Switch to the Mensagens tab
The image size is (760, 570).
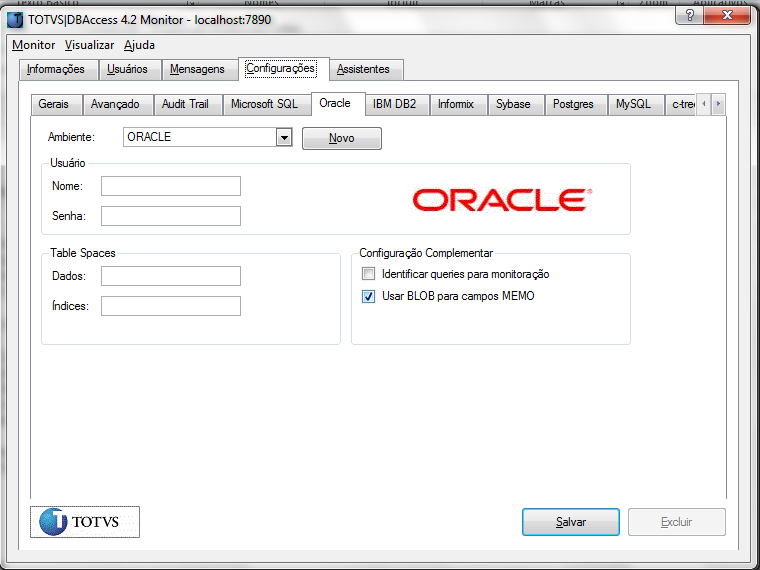(199, 69)
